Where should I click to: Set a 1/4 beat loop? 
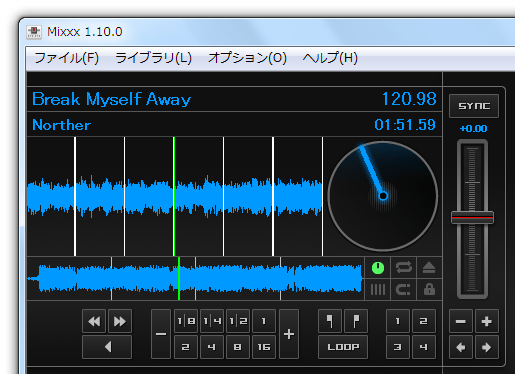(x=212, y=321)
